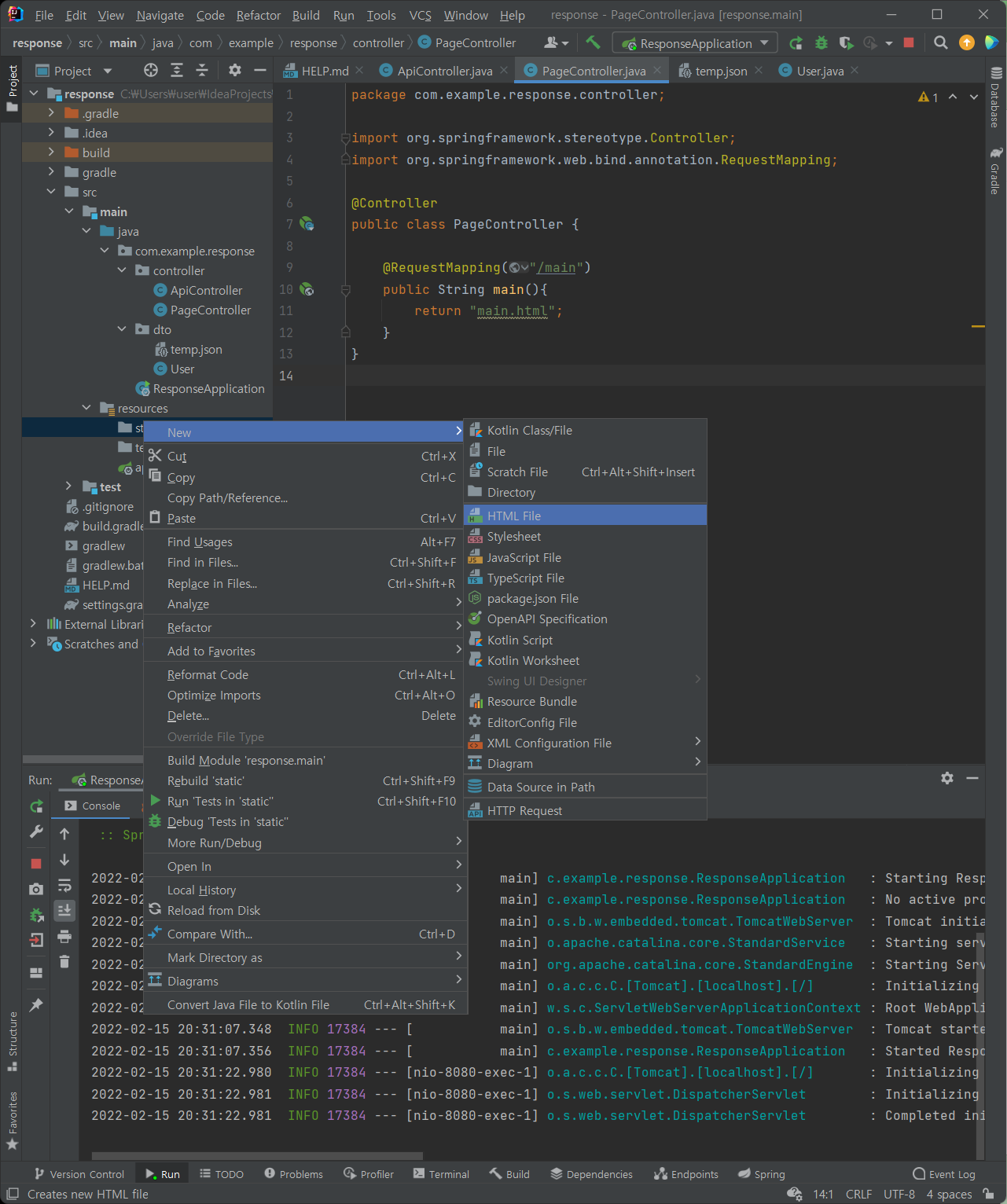Viewport: 1007px width, 1204px height.
Task: Collapse the dto package
Action: 122,329
